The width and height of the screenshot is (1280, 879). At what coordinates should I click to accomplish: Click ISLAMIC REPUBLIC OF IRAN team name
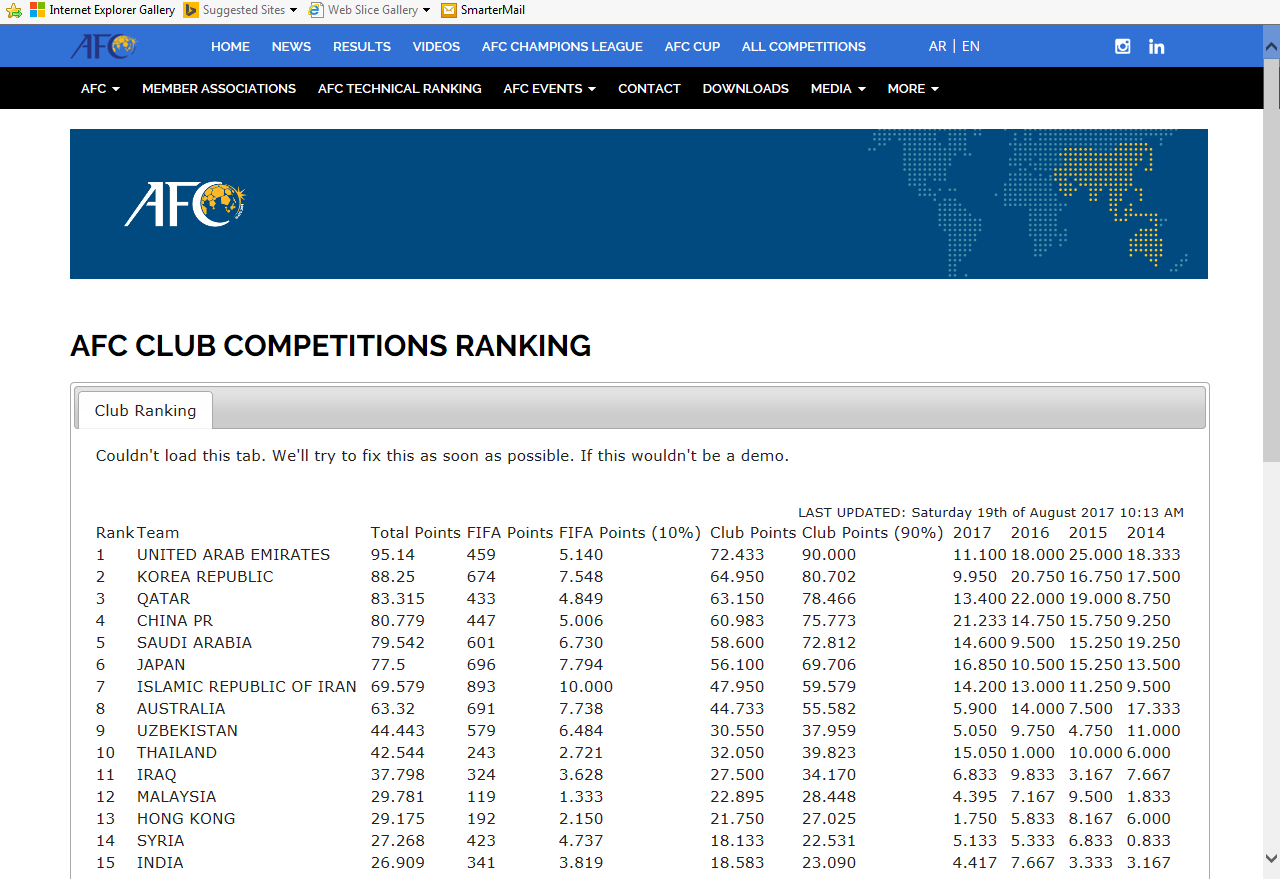click(x=247, y=686)
